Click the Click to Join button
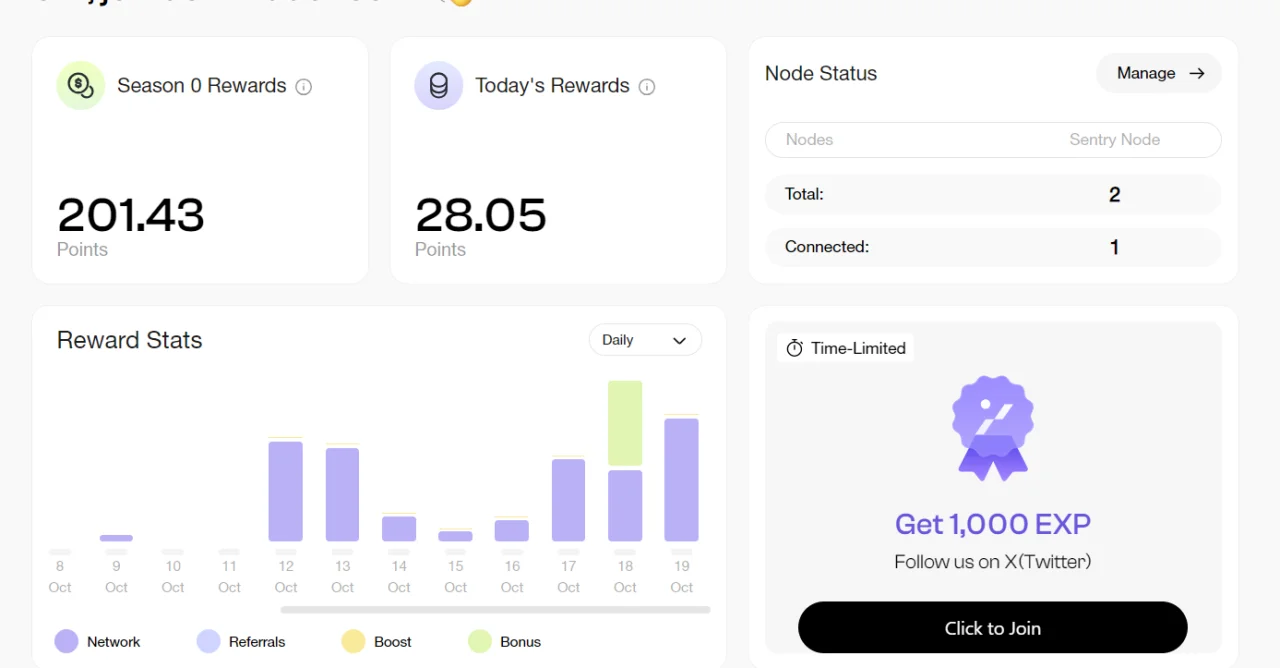 993,628
